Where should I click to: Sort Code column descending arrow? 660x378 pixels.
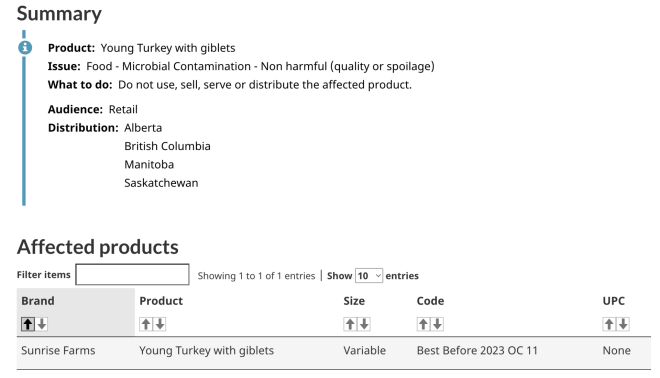click(x=437, y=324)
